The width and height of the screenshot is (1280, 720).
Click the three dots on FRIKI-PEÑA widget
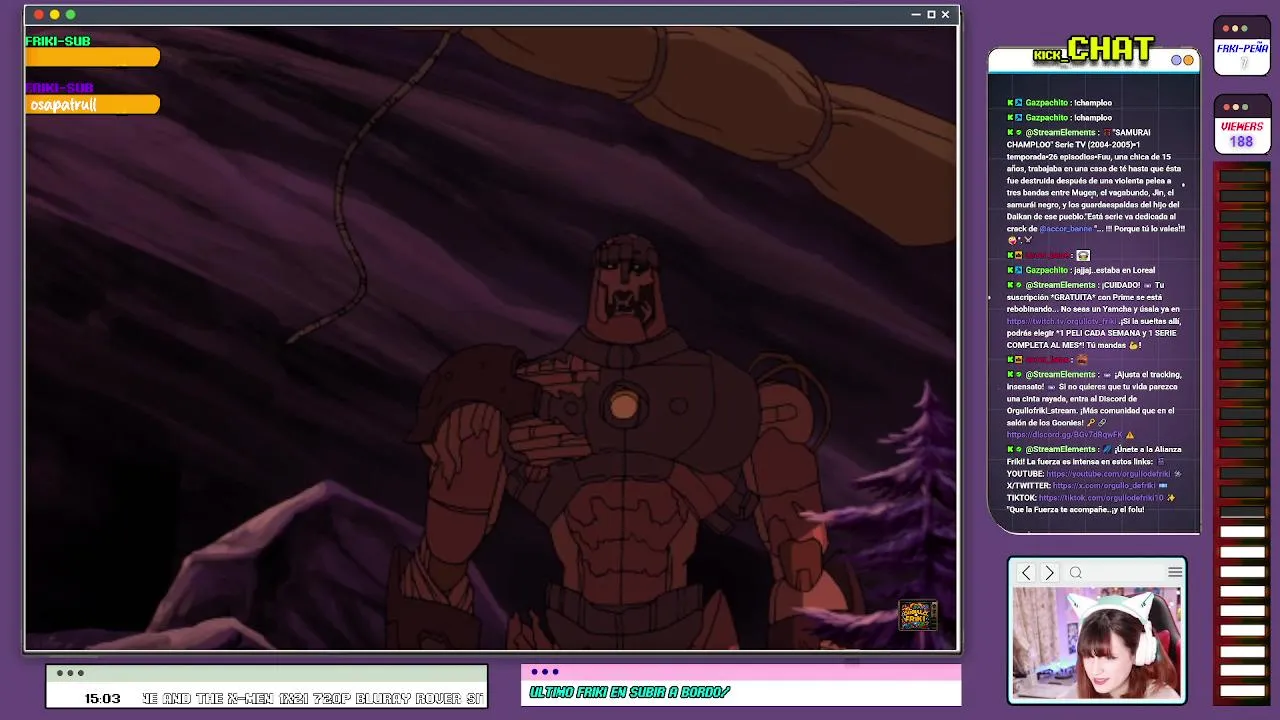point(1234,28)
